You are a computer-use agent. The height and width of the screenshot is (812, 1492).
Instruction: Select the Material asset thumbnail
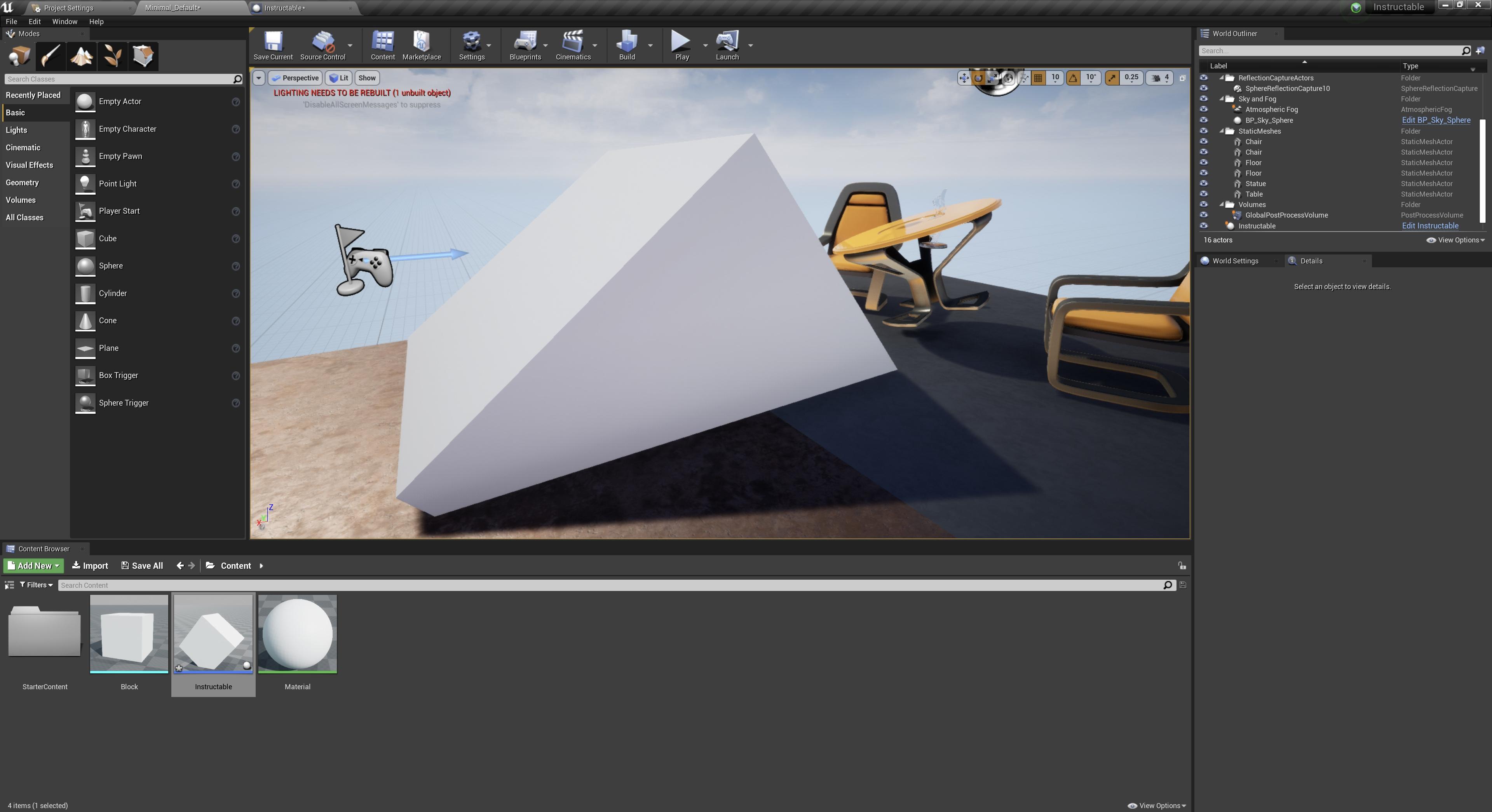point(297,635)
